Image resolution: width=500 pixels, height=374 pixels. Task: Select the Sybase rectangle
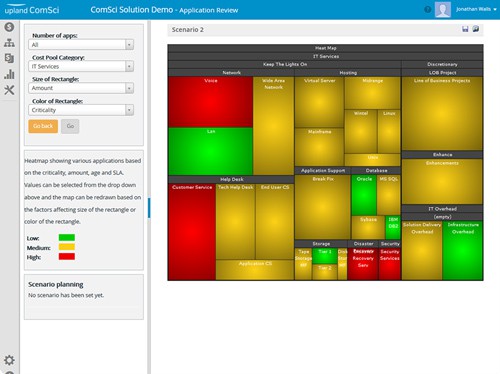368,227
